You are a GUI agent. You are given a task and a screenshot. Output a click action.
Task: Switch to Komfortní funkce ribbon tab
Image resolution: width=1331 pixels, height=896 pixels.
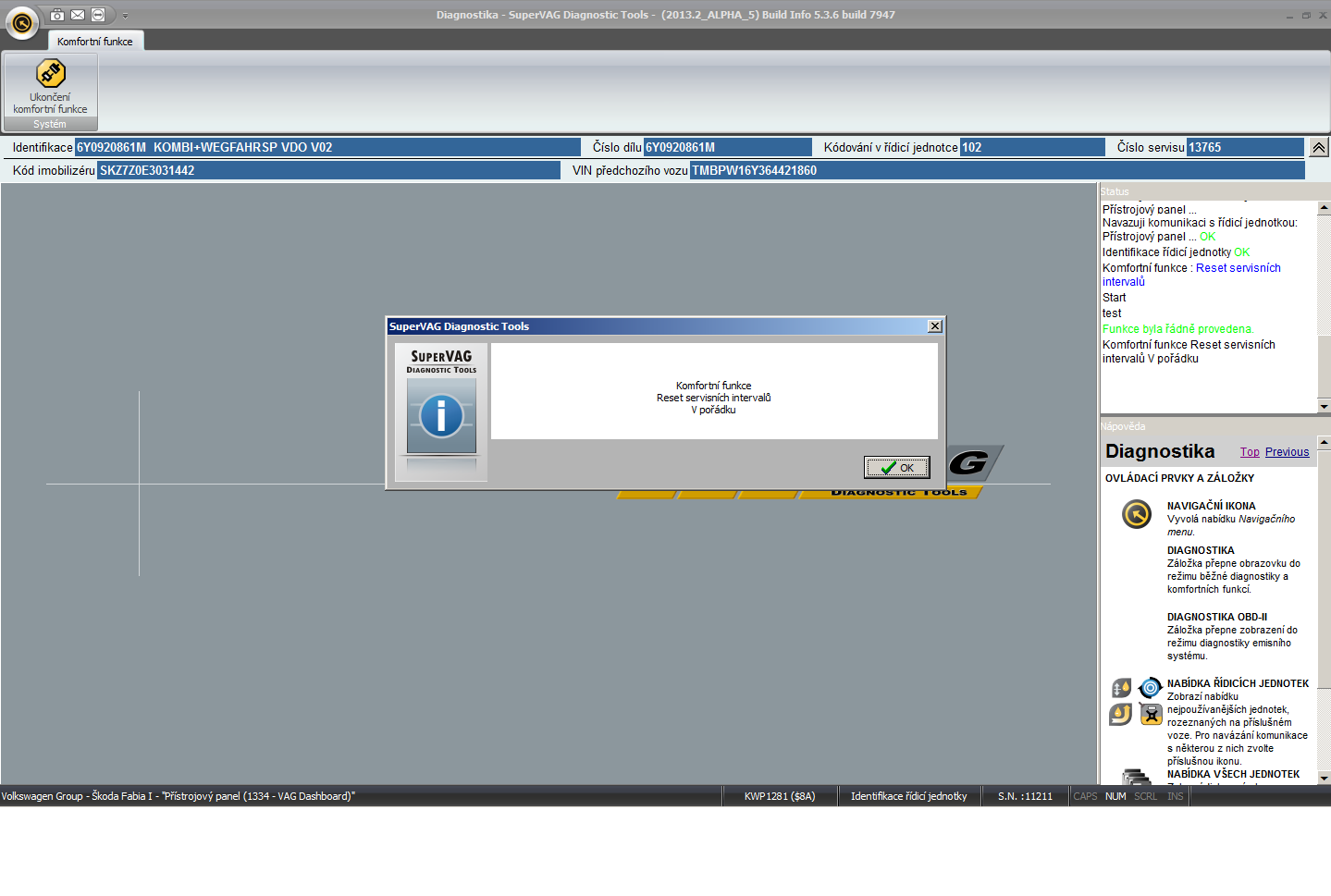click(x=95, y=42)
